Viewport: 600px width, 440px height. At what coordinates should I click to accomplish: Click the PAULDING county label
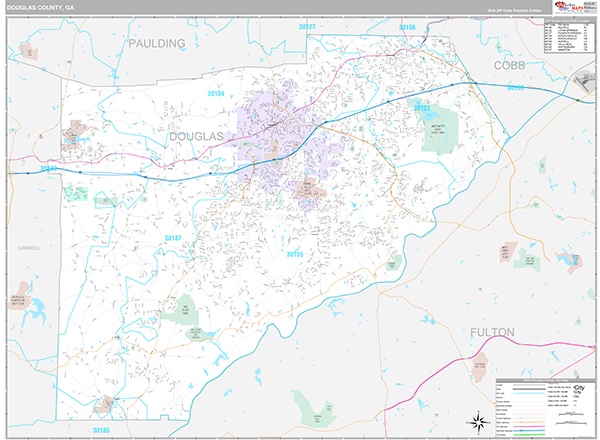(157, 44)
